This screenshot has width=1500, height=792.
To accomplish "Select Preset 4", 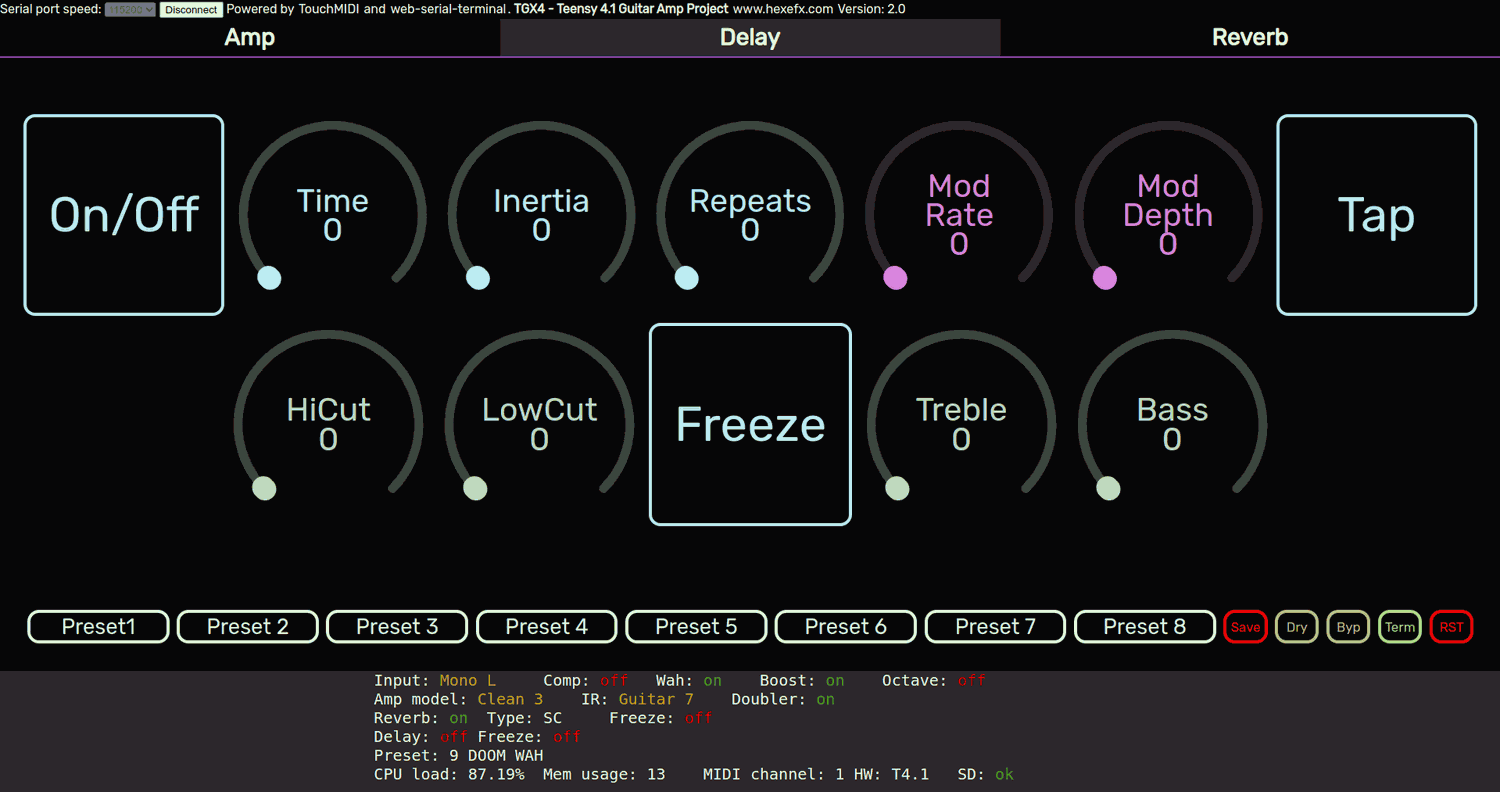I will coord(547,627).
